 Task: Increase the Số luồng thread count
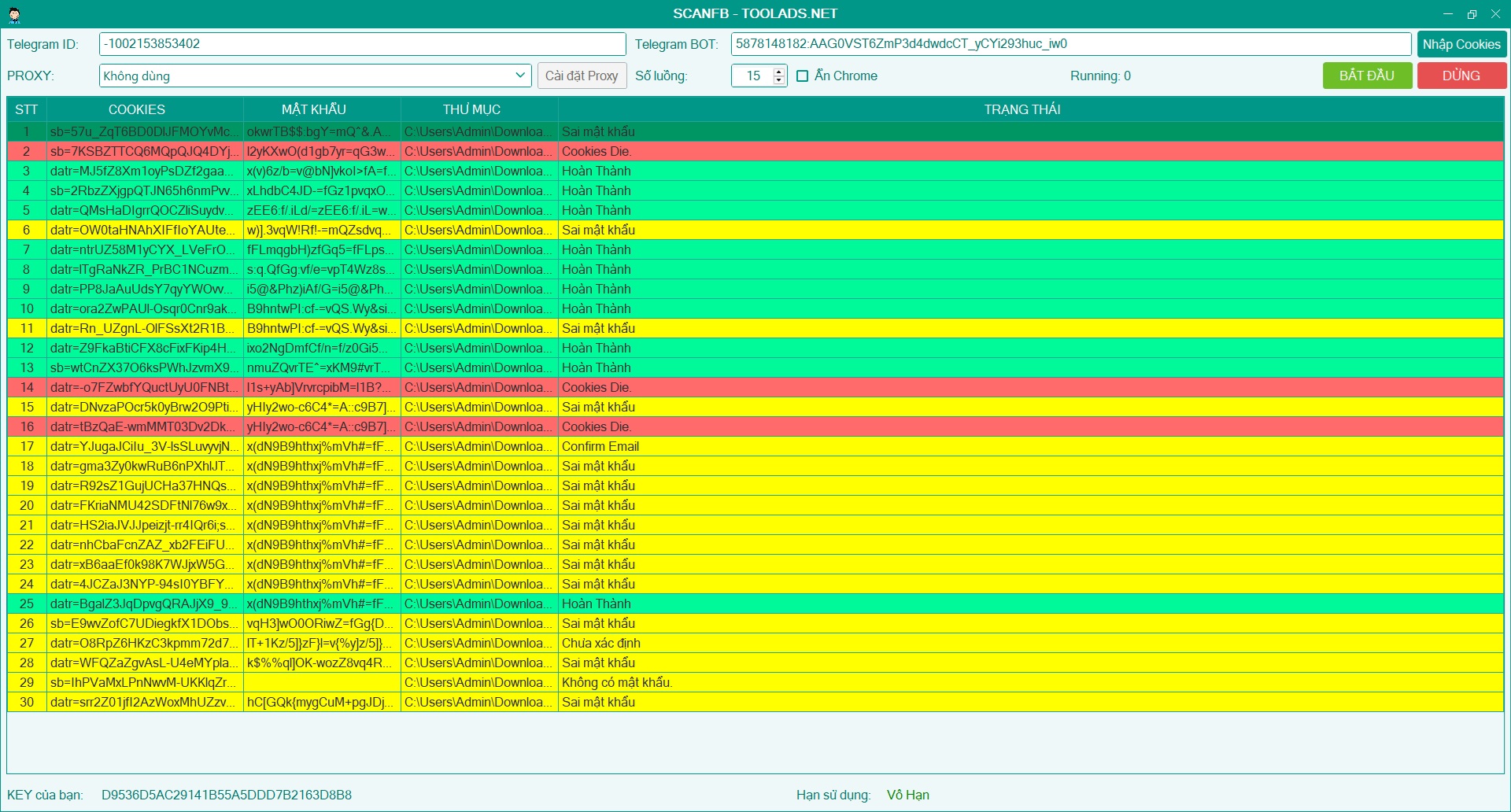tap(779, 72)
